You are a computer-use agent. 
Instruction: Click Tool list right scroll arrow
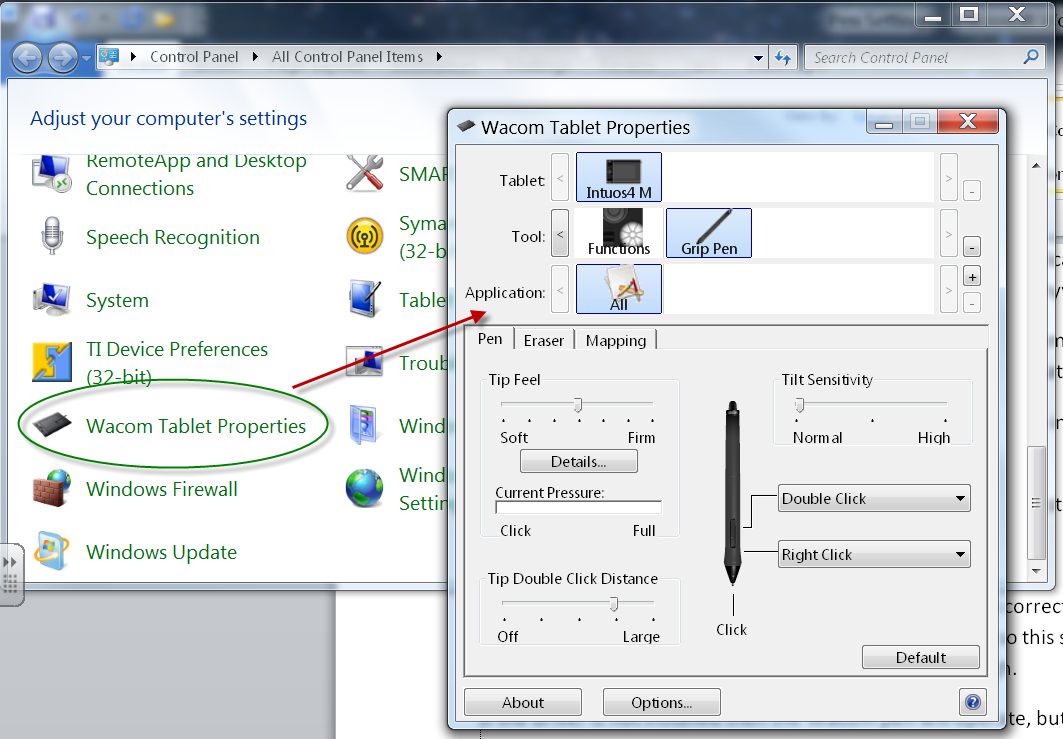click(x=948, y=233)
